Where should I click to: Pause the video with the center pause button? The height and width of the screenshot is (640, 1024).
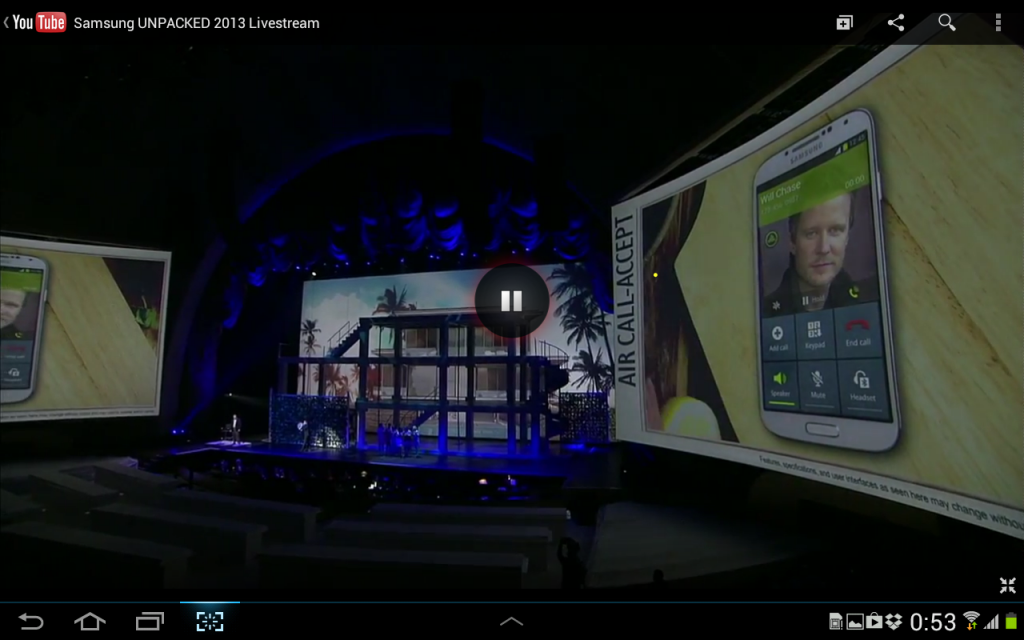[x=511, y=300]
